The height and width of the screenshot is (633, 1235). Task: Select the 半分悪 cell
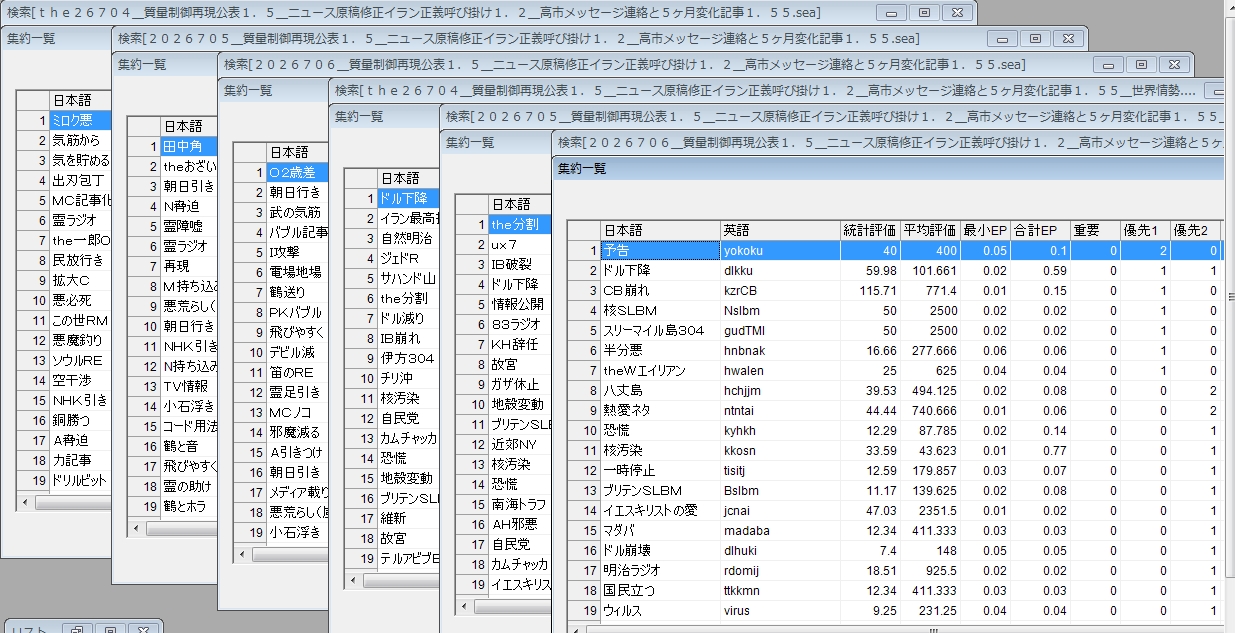click(659, 350)
